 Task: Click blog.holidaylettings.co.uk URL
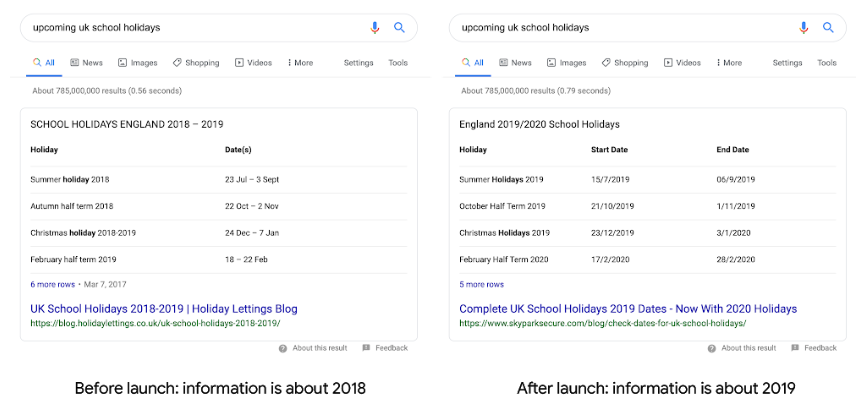tap(155, 323)
